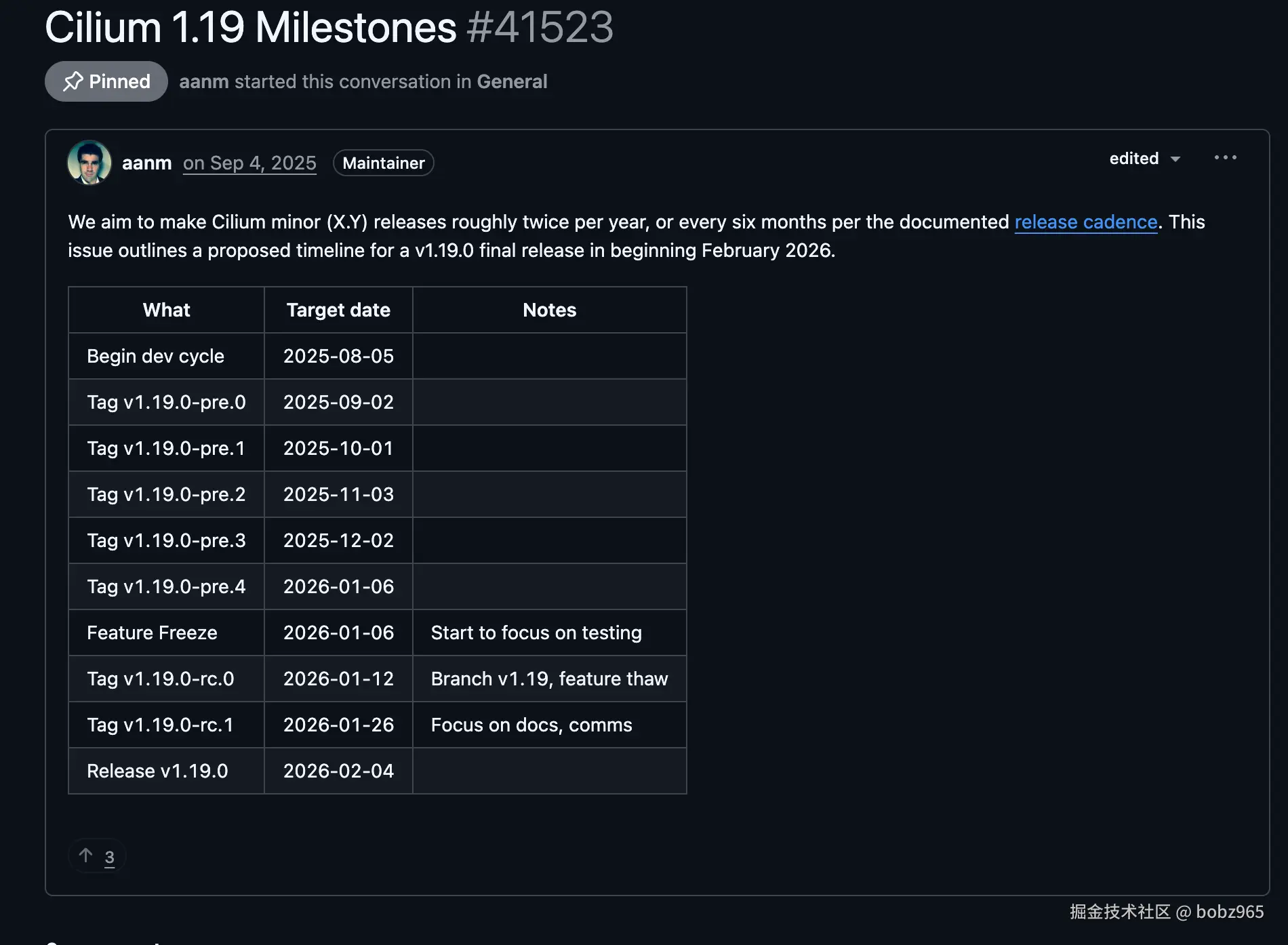This screenshot has height=945, width=1288.
Task: Upvote the discussion with arrow icon
Action: [x=85, y=856]
